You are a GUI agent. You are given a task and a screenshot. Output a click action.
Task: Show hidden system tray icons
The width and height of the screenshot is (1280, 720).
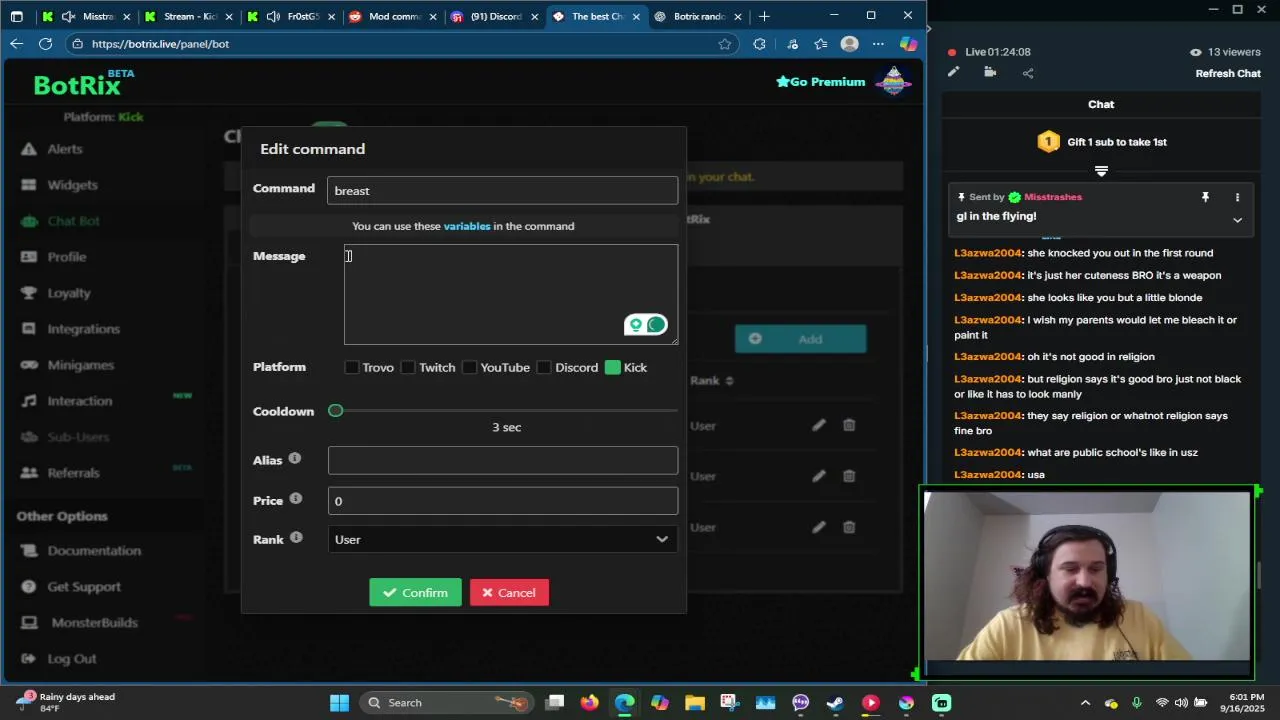[1086, 702]
